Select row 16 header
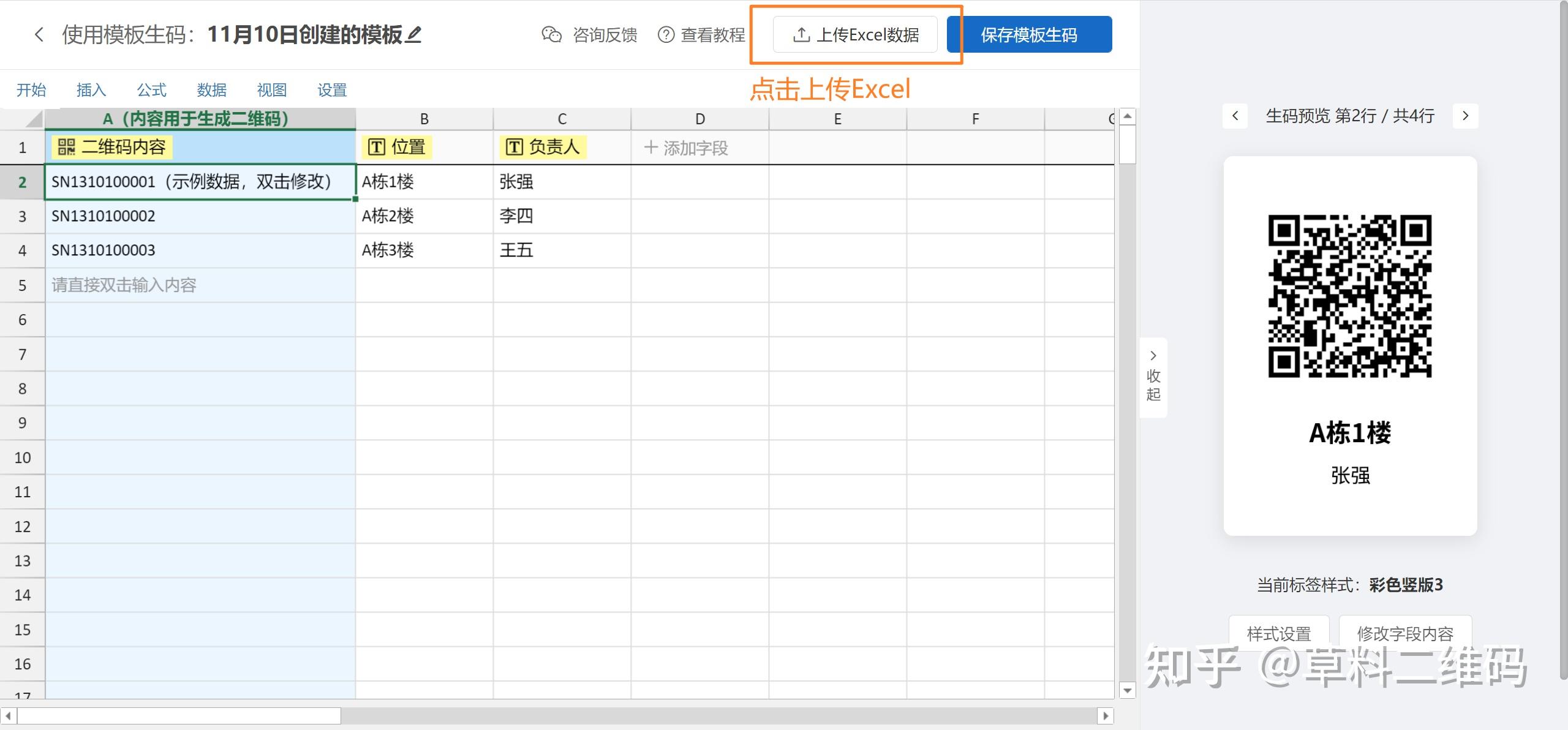The height and width of the screenshot is (730, 1568). [x=23, y=664]
